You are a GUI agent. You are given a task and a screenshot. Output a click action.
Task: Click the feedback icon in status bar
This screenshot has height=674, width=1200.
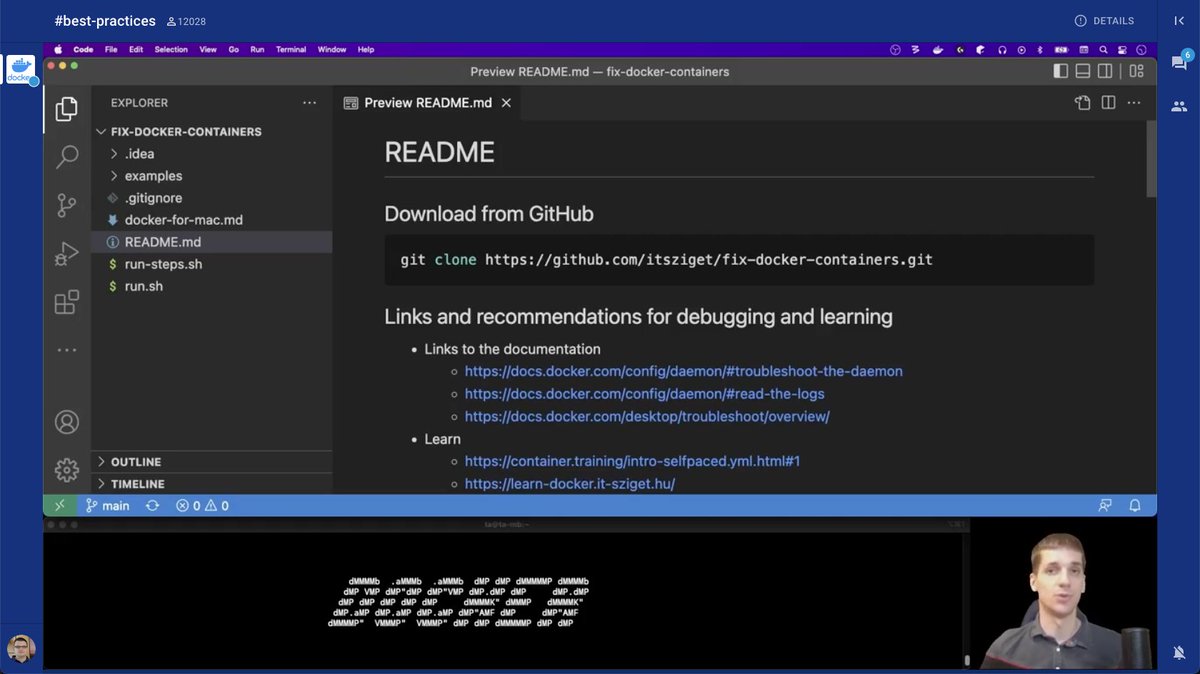tap(1105, 505)
